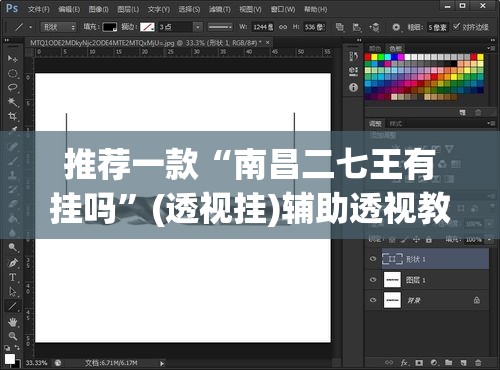
Task: Pick the red swatch in first row
Action: click(368, 57)
